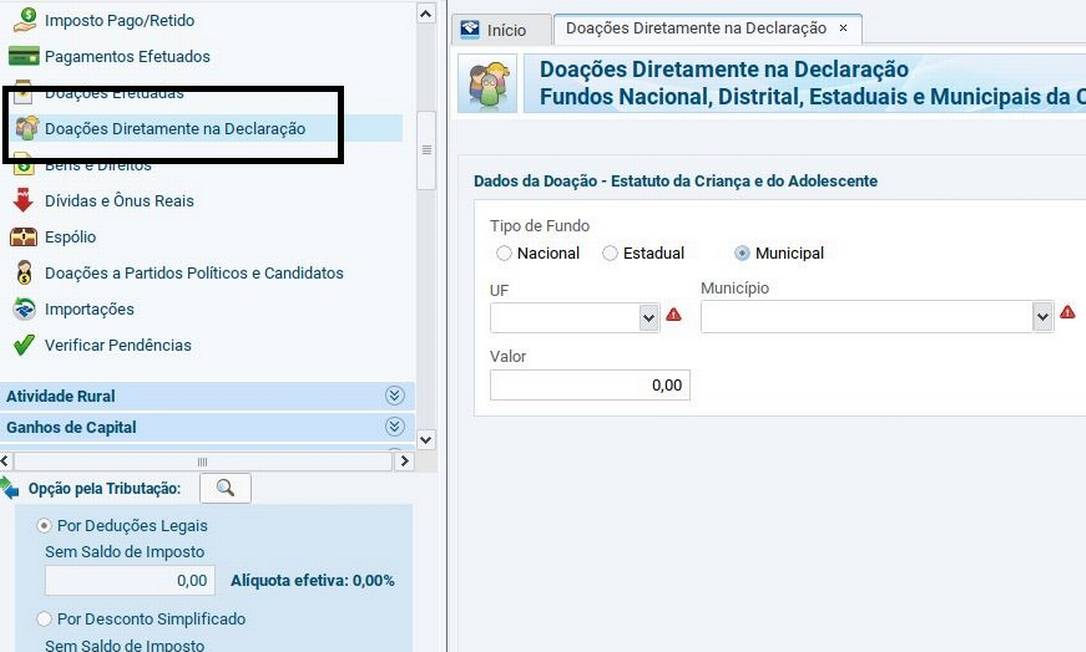
Task: Click the Verificar Pendências green checkmark icon
Action: [24, 344]
